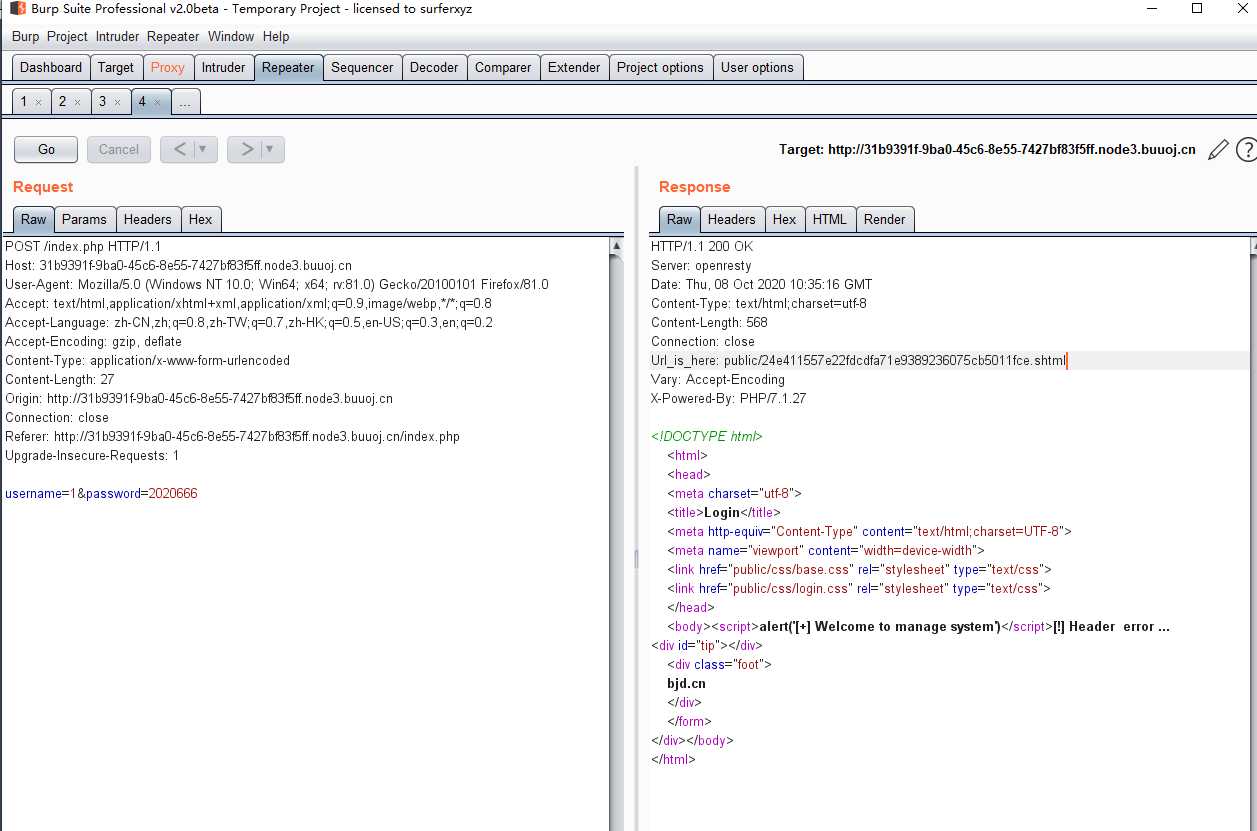Add new Repeater tab with ellipsis
This screenshot has height=831, width=1257.
(186, 102)
